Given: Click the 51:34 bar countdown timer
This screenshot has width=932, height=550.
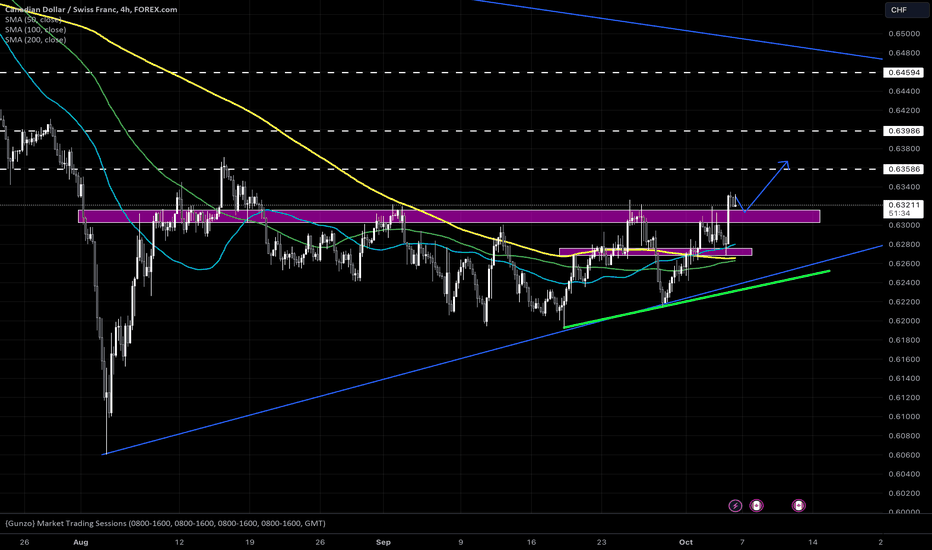Looking at the screenshot, I should (899, 213).
